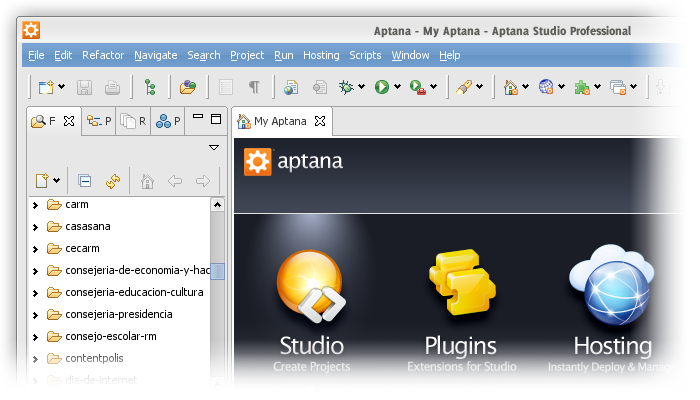Open the Scripts menu
The image size is (700, 400).
(365, 55)
